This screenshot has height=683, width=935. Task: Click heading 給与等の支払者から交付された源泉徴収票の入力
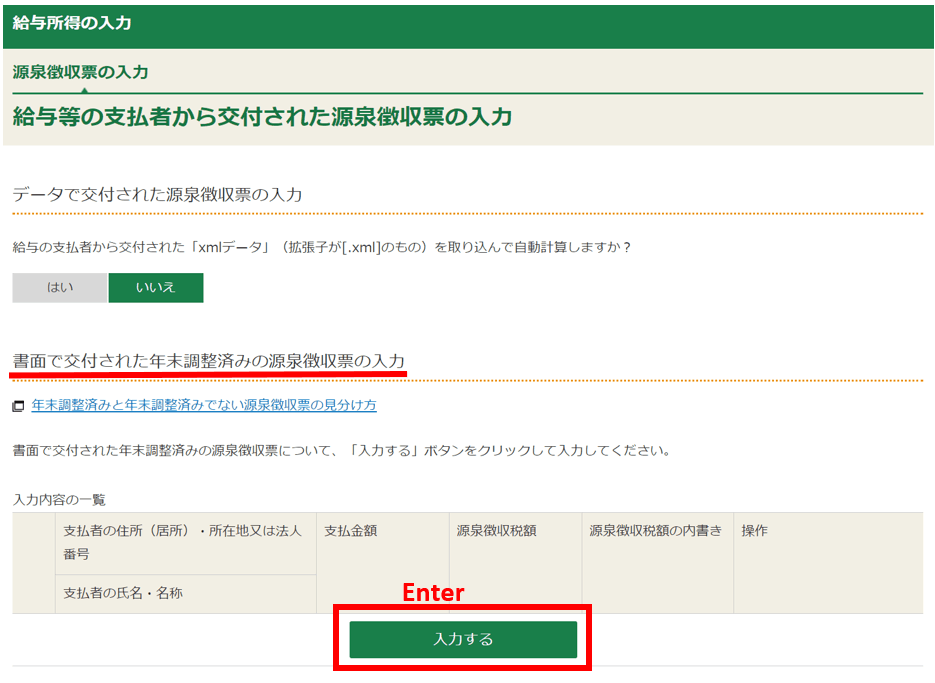pos(262,116)
